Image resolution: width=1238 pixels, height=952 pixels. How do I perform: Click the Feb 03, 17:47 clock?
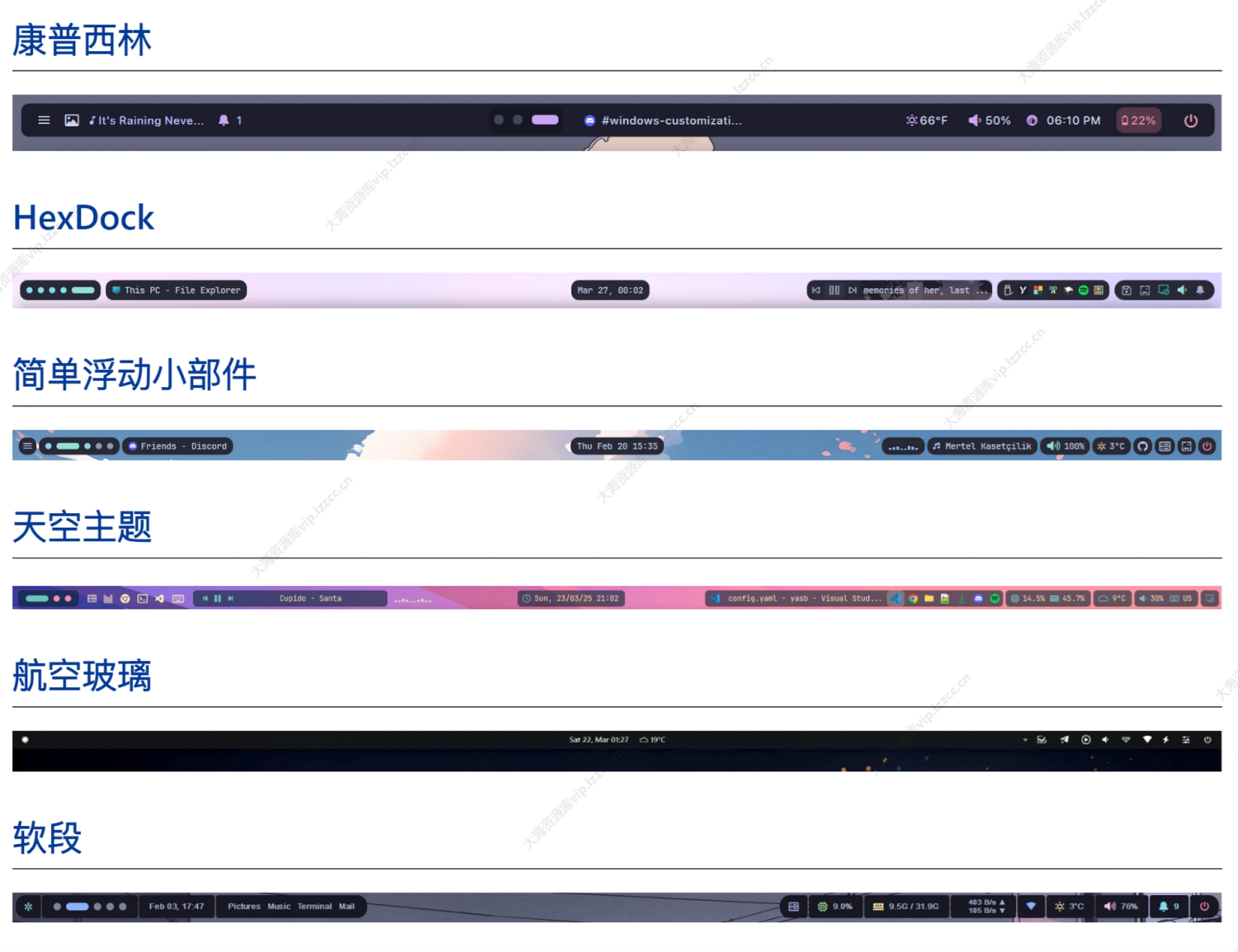[x=176, y=907]
